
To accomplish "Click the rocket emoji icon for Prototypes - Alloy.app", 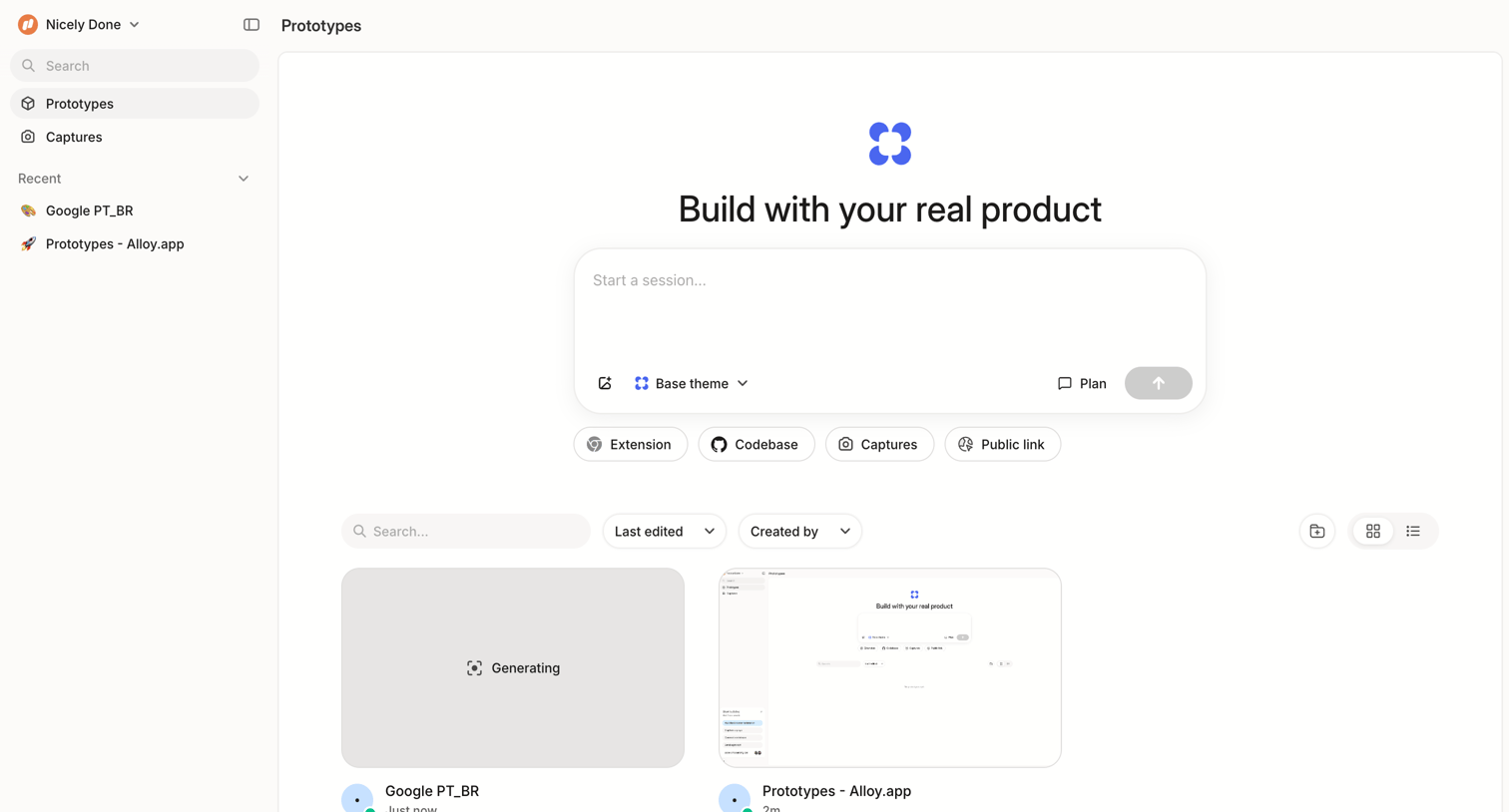I will (x=28, y=243).
